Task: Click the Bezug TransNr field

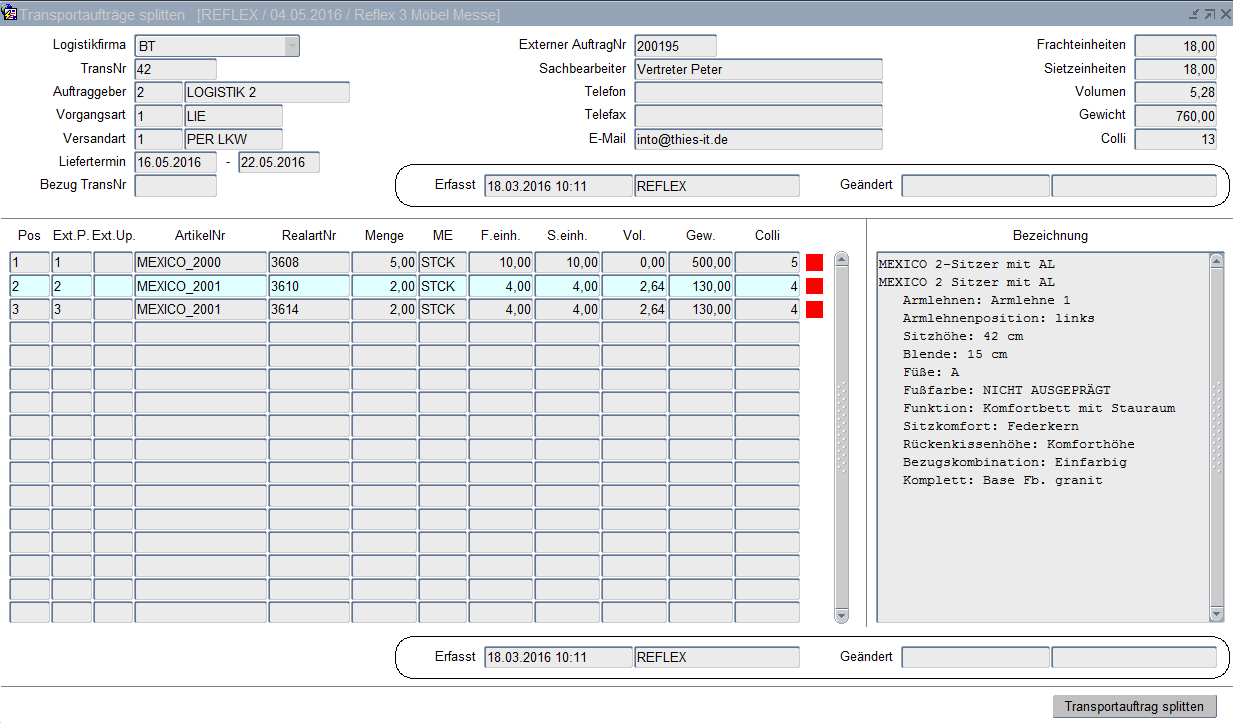Action: (175, 185)
